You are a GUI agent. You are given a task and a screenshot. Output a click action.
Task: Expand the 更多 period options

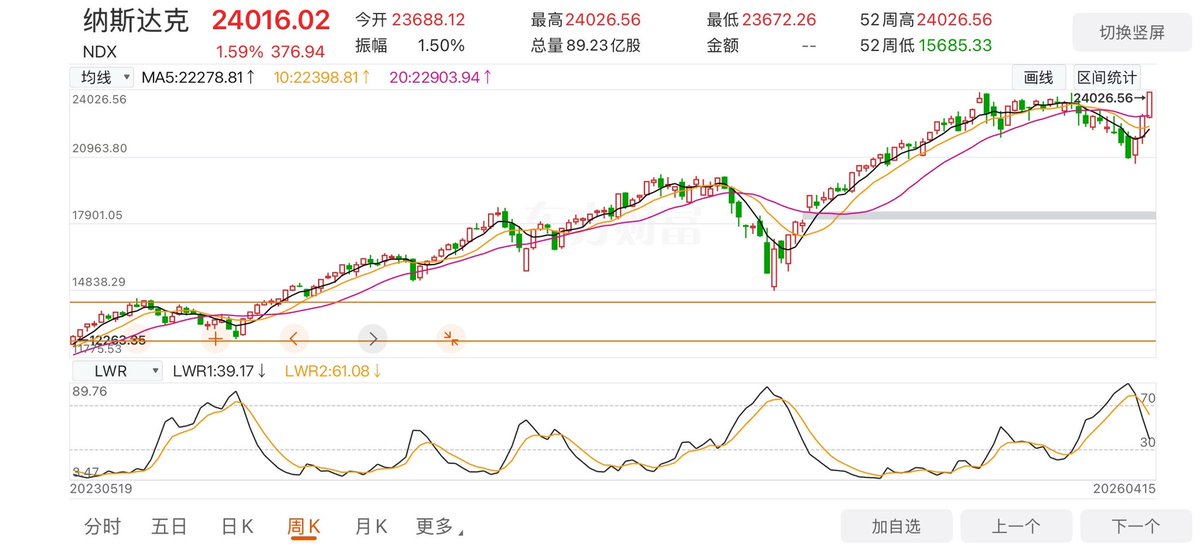pos(440,526)
